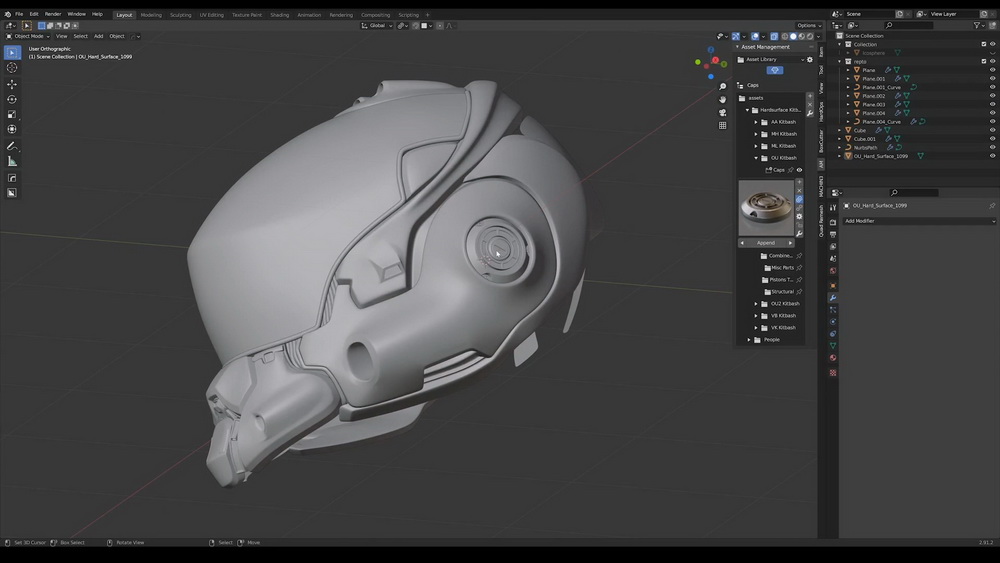Click the red X axis gizmo
The height and width of the screenshot is (563, 1000).
pos(716,61)
